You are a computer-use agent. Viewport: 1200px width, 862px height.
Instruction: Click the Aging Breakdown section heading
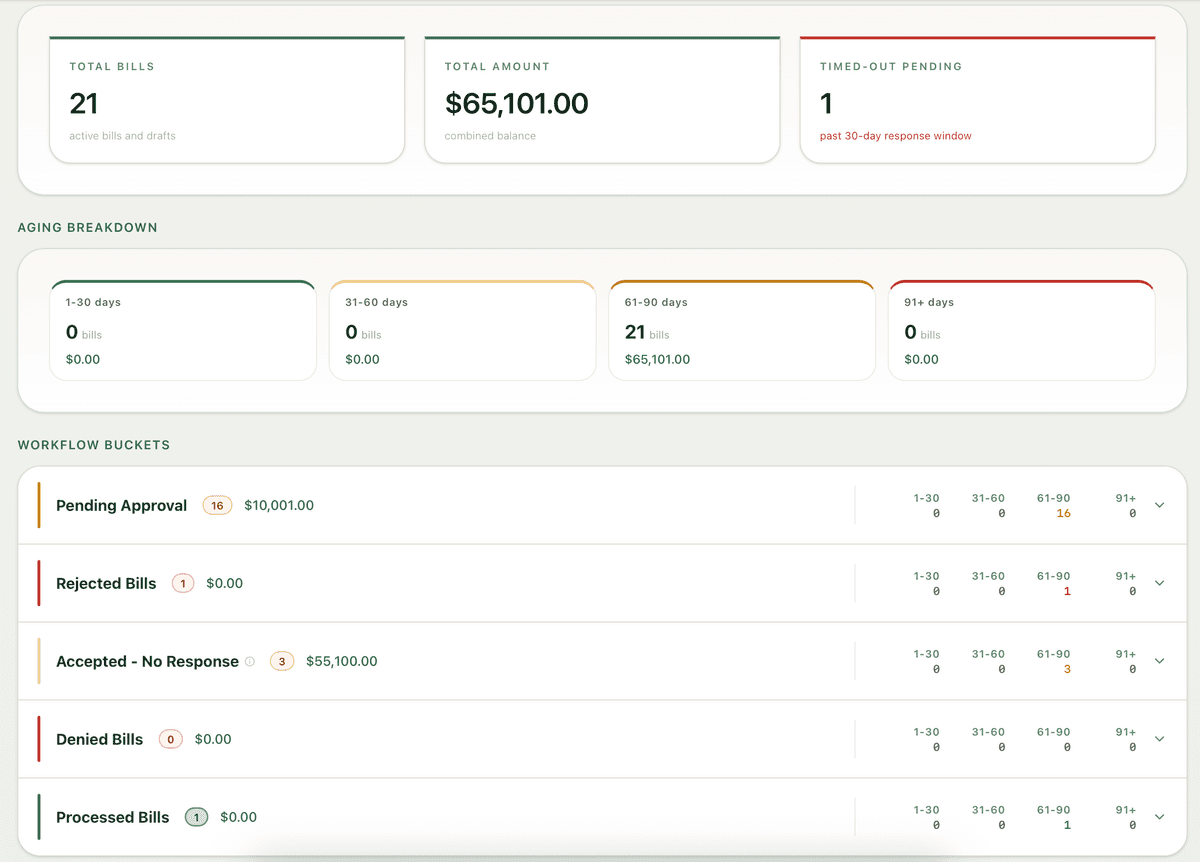pyautogui.click(x=88, y=228)
